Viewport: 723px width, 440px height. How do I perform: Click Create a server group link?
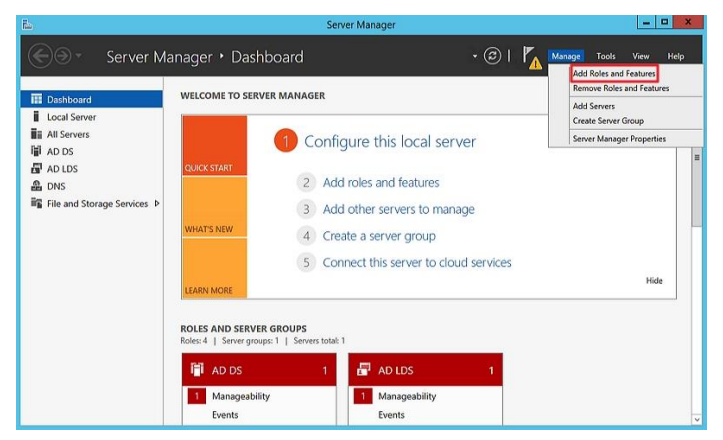click(x=379, y=236)
